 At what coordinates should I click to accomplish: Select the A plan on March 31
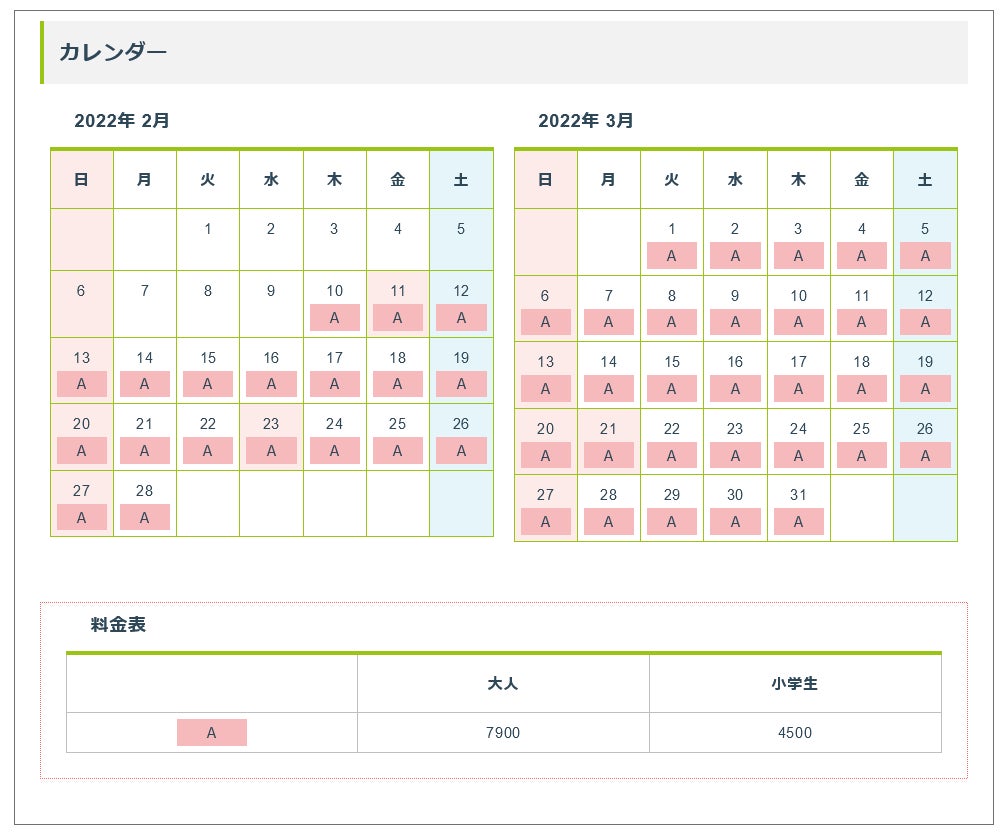798,522
